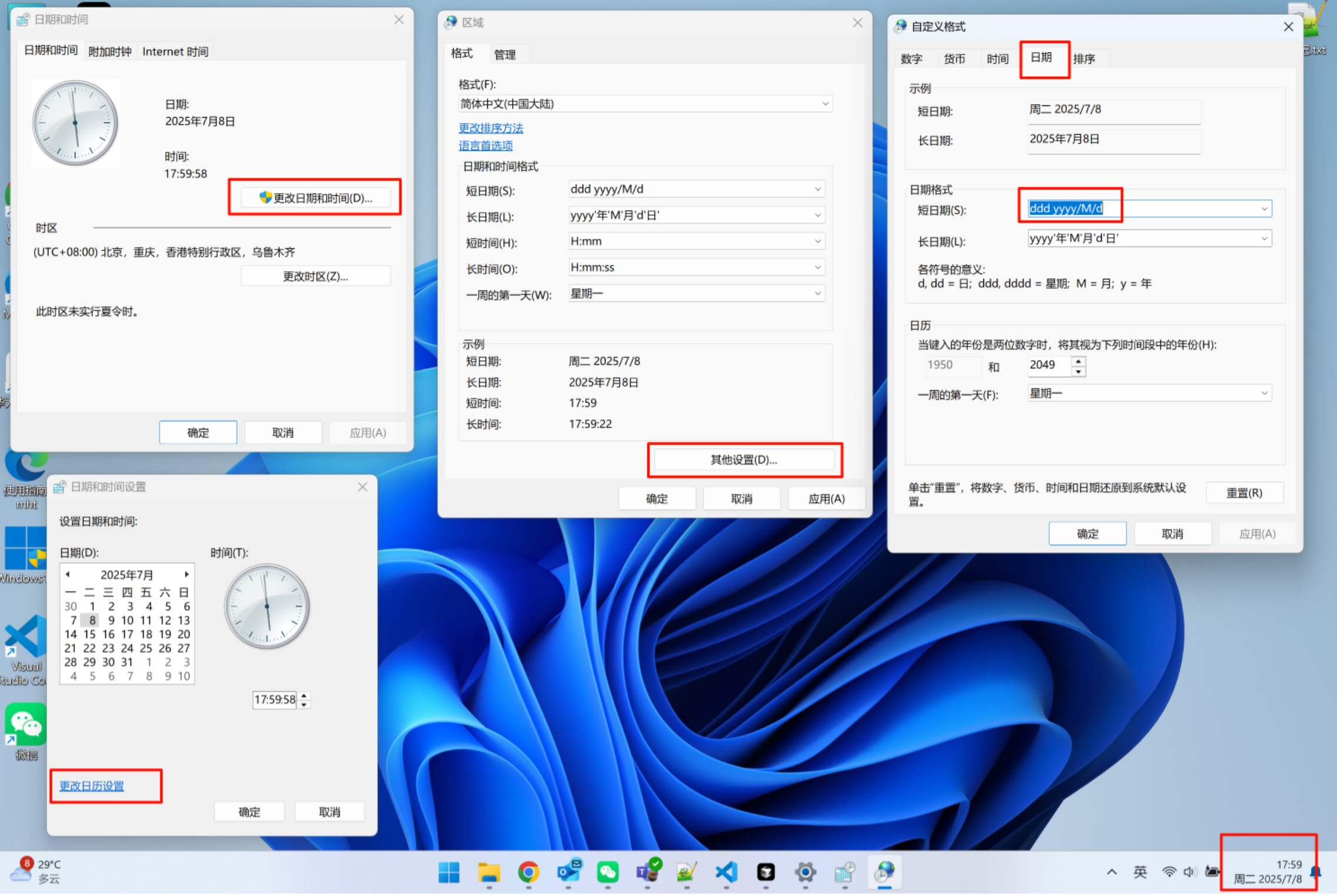The width and height of the screenshot is (1337, 896).
Task: Increase the two-digit year upper limit 2049
Action: (x=1078, y=361)
